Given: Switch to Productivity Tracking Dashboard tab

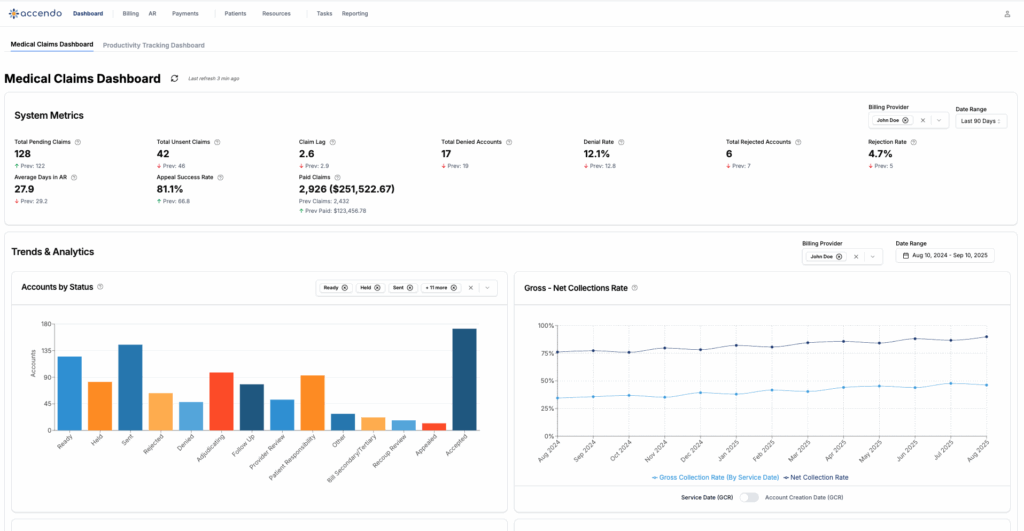Looking at the screenshot, I should [153, 45].
